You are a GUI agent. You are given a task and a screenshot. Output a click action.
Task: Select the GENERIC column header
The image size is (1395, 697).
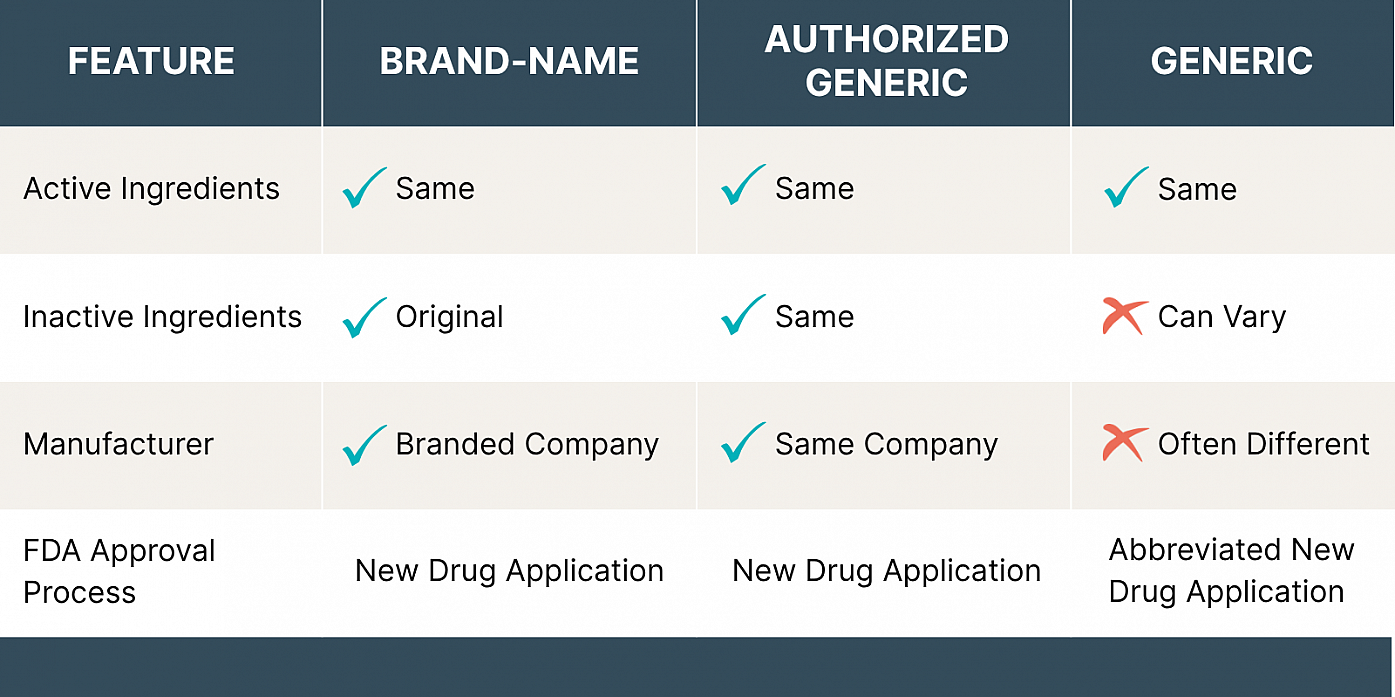pyautogui.click(x=1231, y=62)
